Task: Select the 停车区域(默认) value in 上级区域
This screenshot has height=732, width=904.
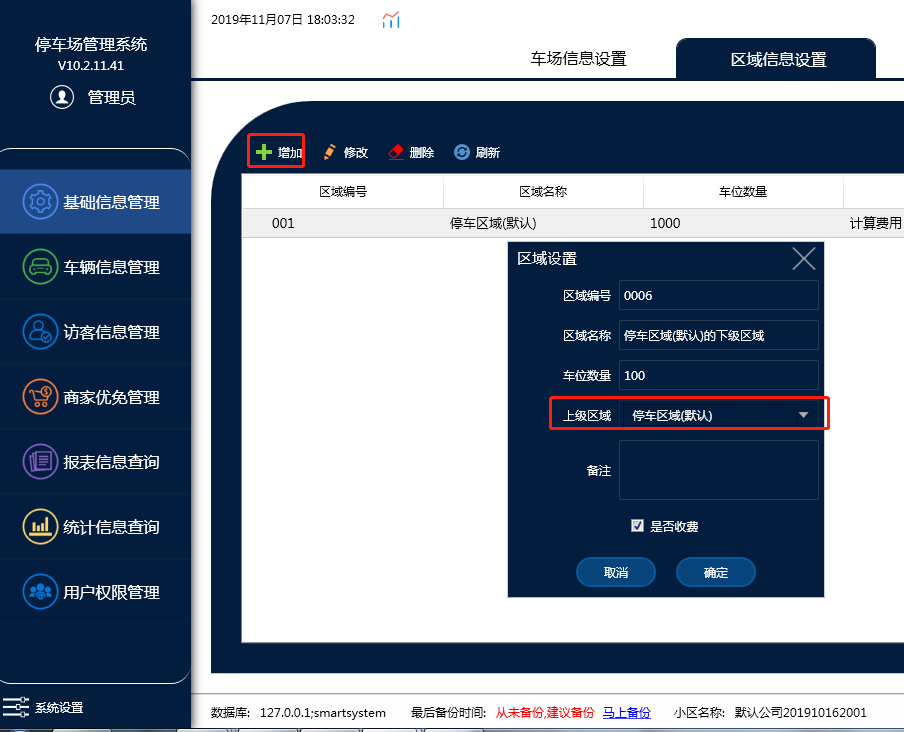Action: pyautogui.click(x=672, y=416)
